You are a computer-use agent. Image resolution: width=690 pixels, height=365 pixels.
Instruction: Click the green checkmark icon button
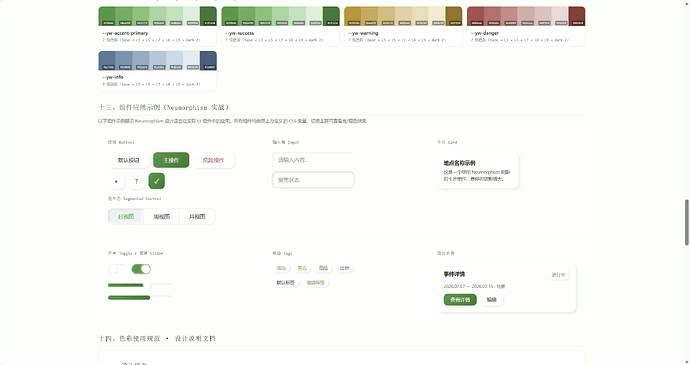[x=157, y=181]
